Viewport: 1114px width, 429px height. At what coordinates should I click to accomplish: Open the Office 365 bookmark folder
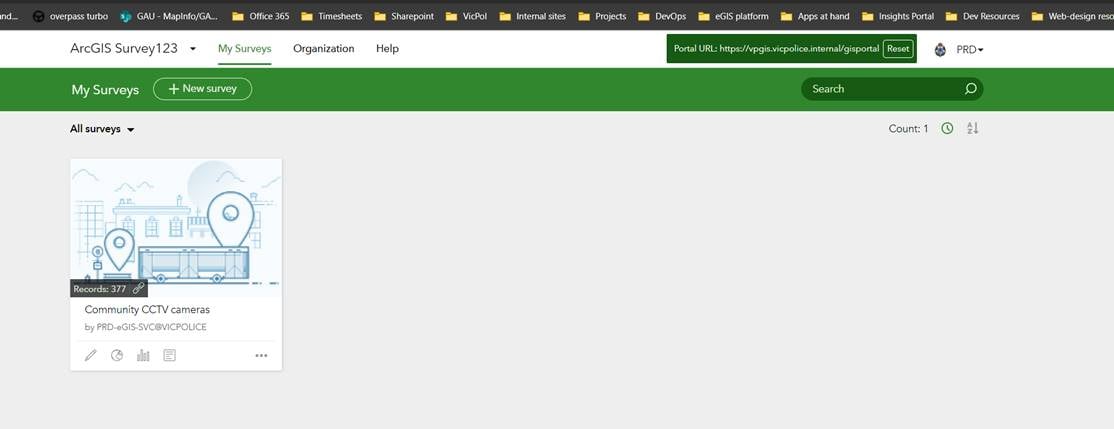[x=261, y=16]
